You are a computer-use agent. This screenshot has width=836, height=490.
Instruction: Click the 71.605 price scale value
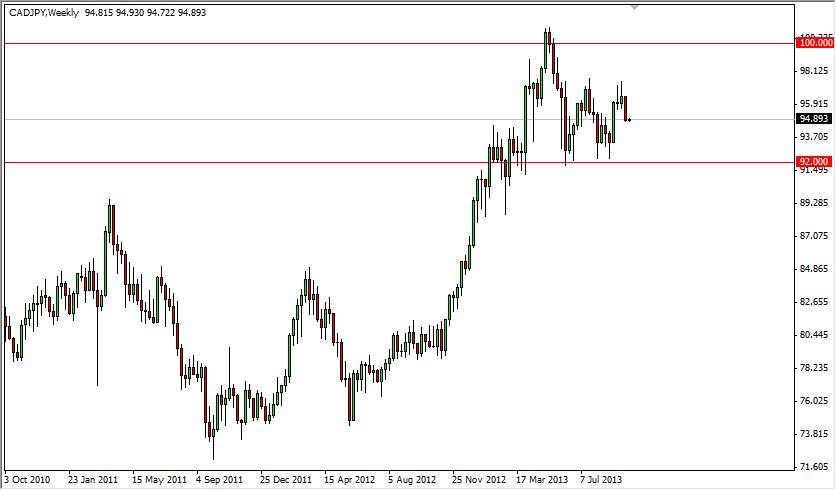(814, 467)
